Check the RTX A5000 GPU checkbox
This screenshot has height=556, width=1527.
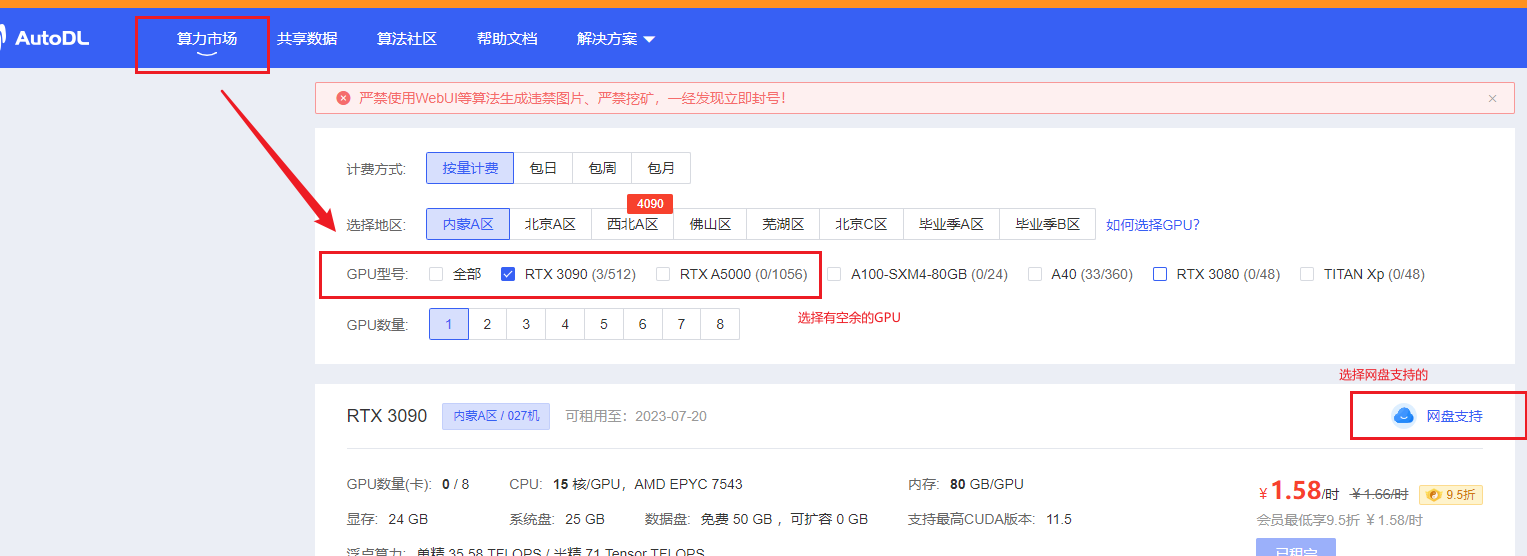pyautogui.click(x=663, y=274)
